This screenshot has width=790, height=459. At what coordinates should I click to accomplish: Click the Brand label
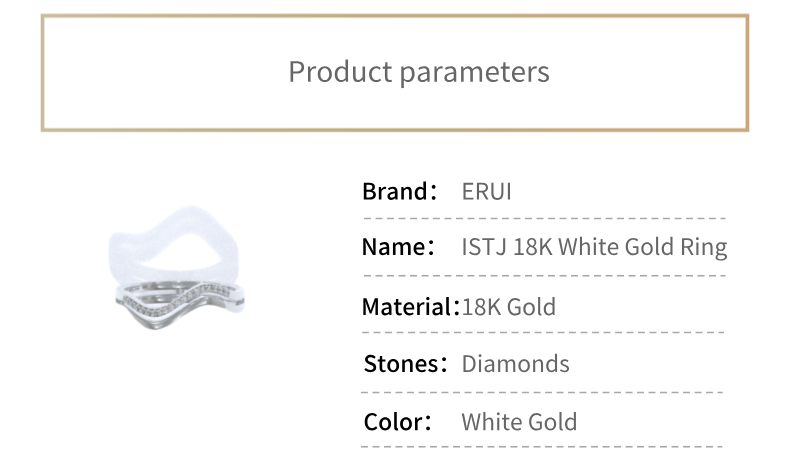pyautogui.click(x=399, y=191)
